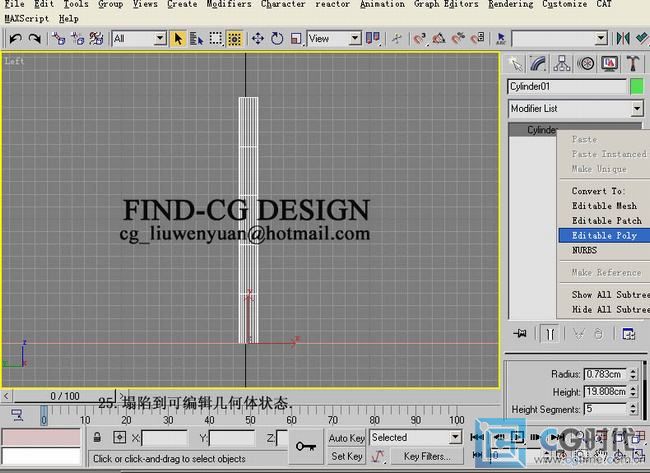Open Select by Name tool
650x473 pixels.
(196, 39)
